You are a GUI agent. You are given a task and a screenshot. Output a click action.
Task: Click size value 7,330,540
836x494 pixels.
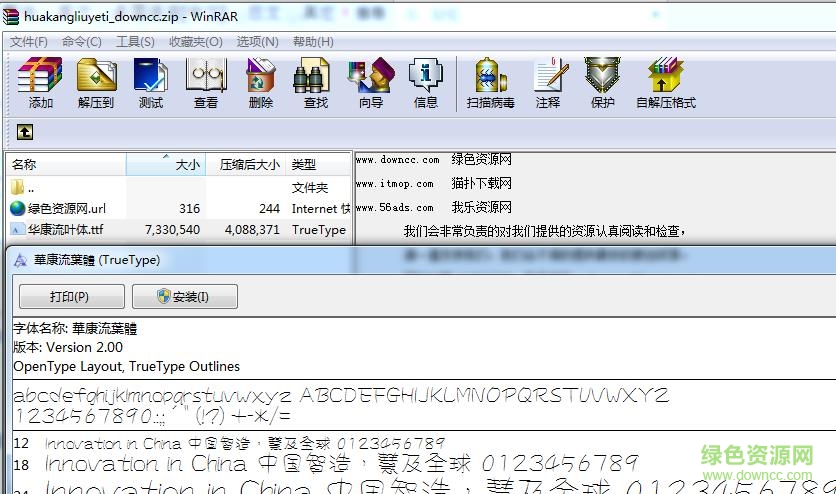(x=172, y=230)
